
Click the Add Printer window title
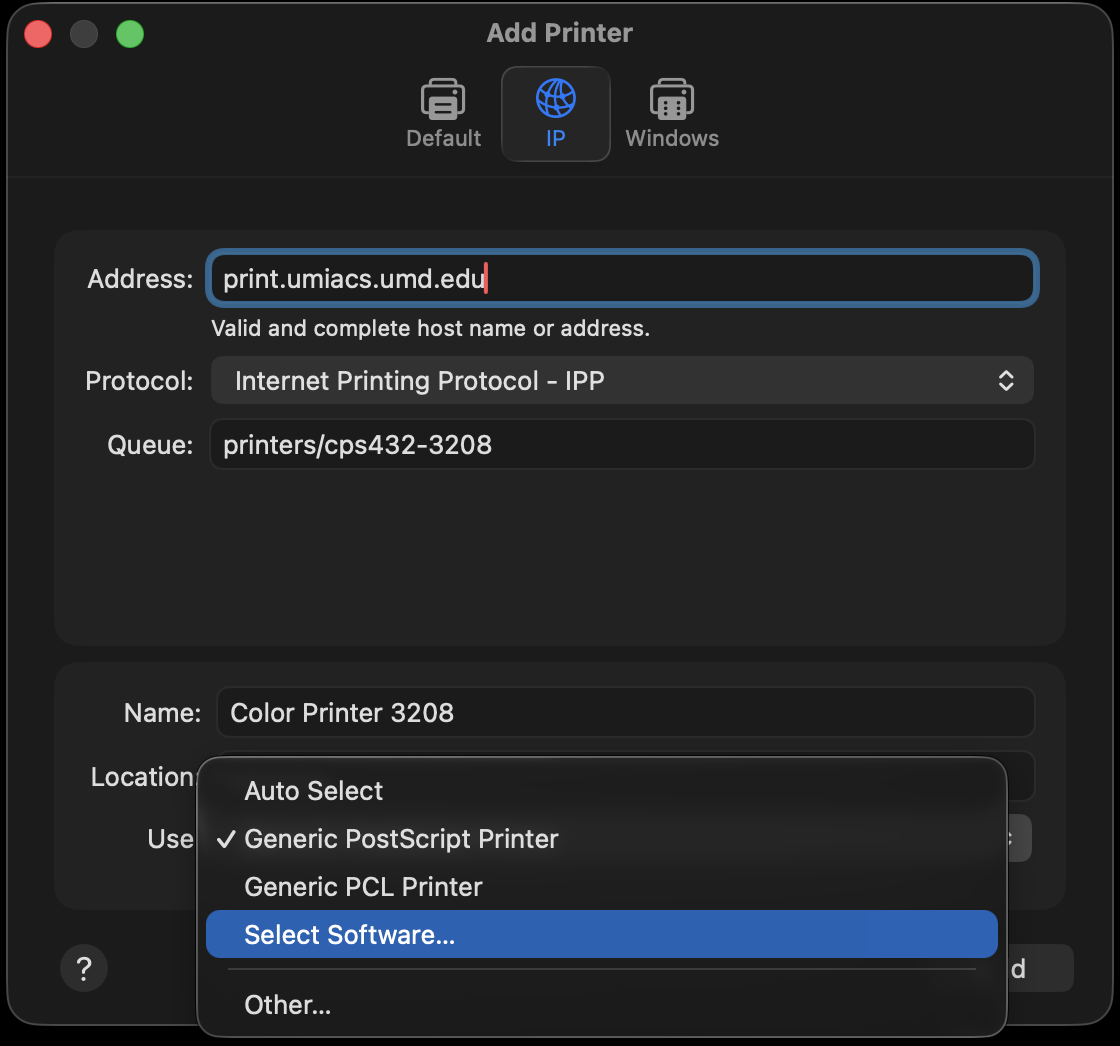point(559,33)
